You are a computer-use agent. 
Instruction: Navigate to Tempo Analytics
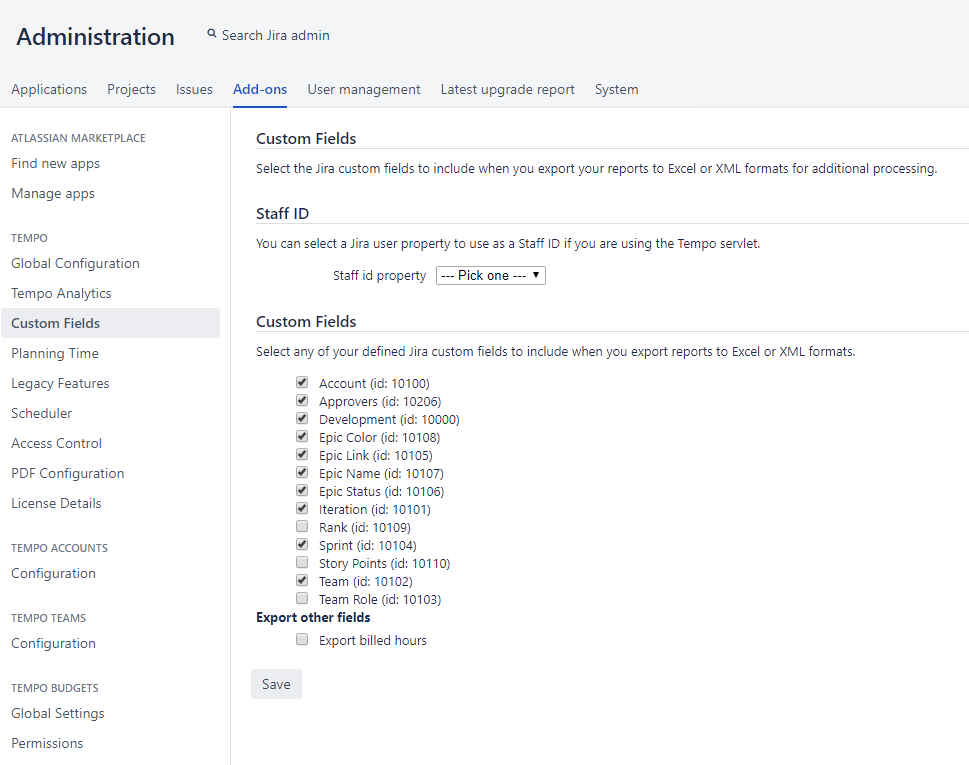[61, 293]
